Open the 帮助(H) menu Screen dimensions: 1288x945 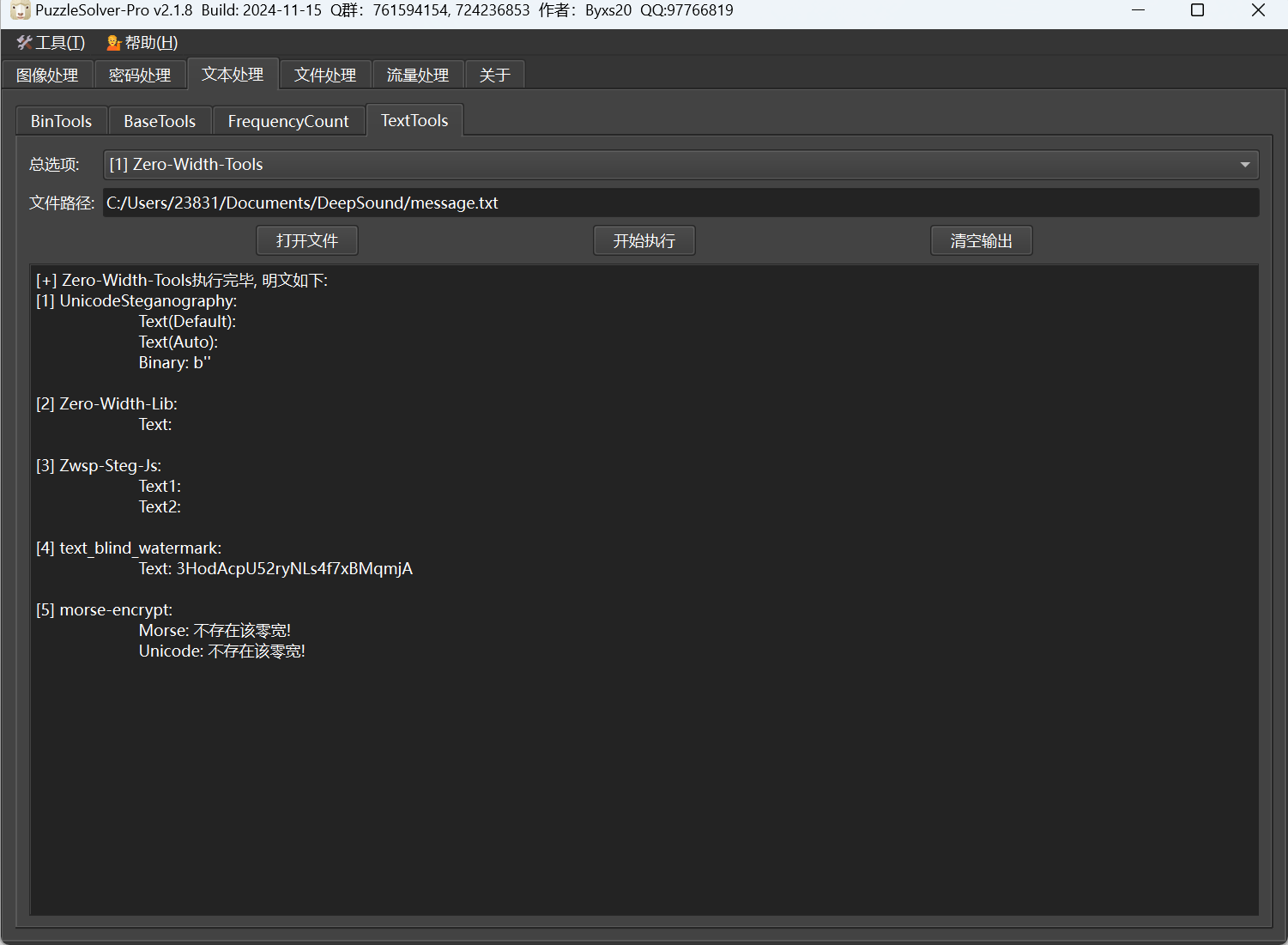(x=142, y=43)
